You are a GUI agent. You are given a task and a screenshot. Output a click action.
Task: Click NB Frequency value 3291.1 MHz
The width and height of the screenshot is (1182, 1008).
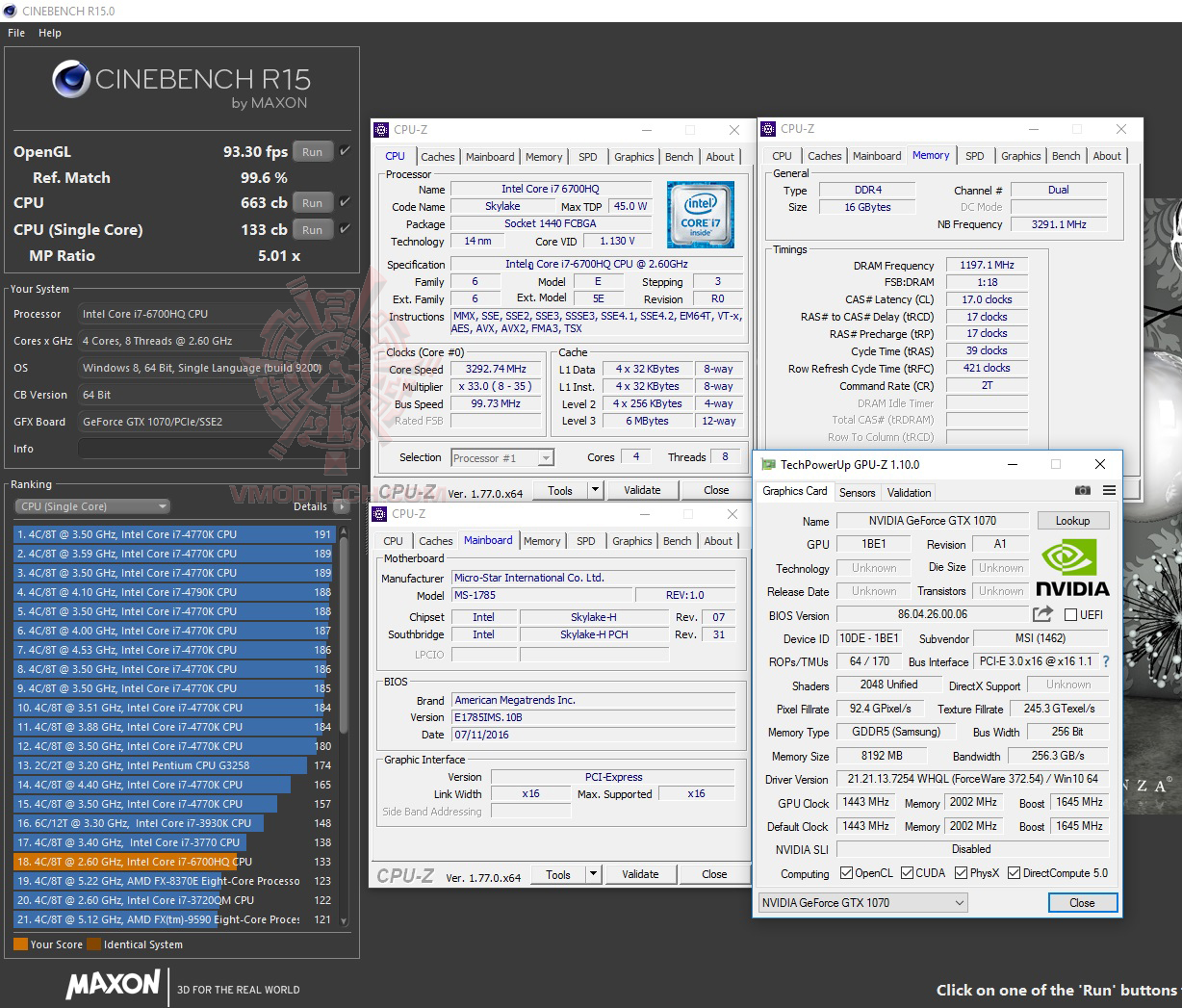coord(1059,224)
